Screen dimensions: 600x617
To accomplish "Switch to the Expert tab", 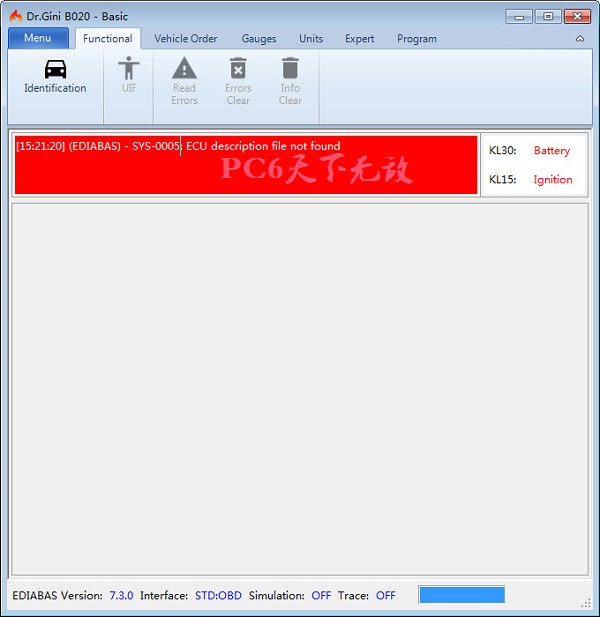I will pos(359,39).
